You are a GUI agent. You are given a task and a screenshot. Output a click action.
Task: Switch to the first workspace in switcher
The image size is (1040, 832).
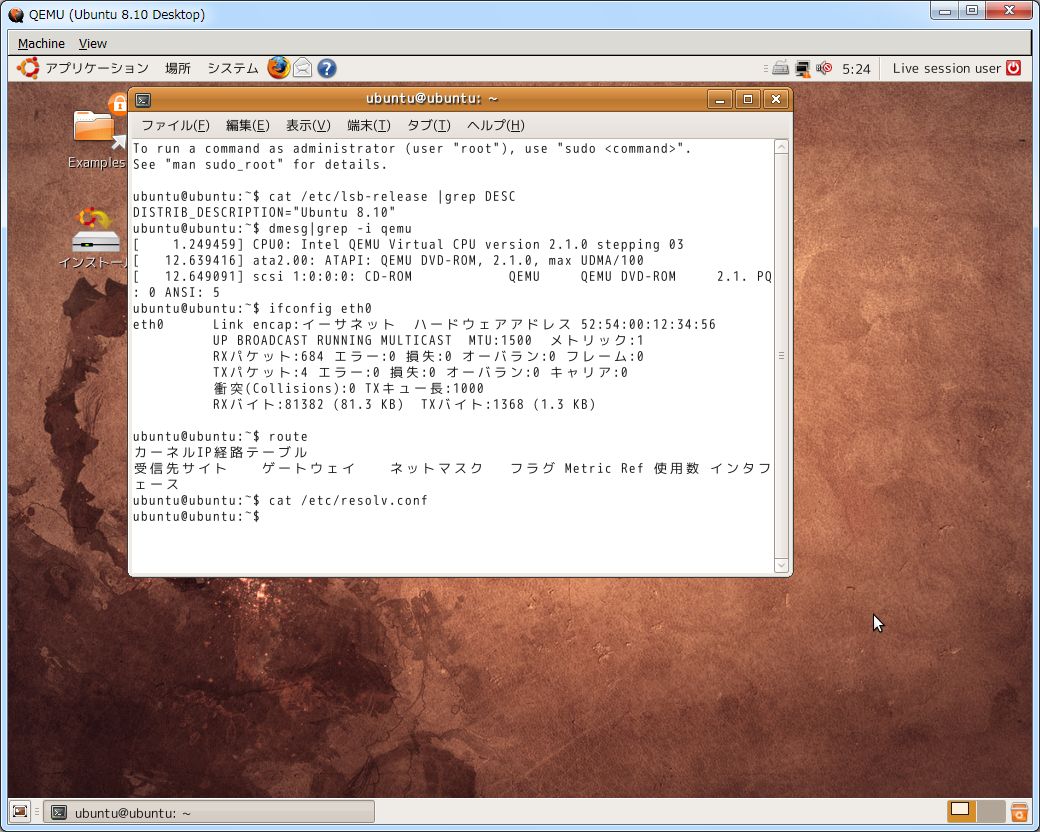coord(960,811)
